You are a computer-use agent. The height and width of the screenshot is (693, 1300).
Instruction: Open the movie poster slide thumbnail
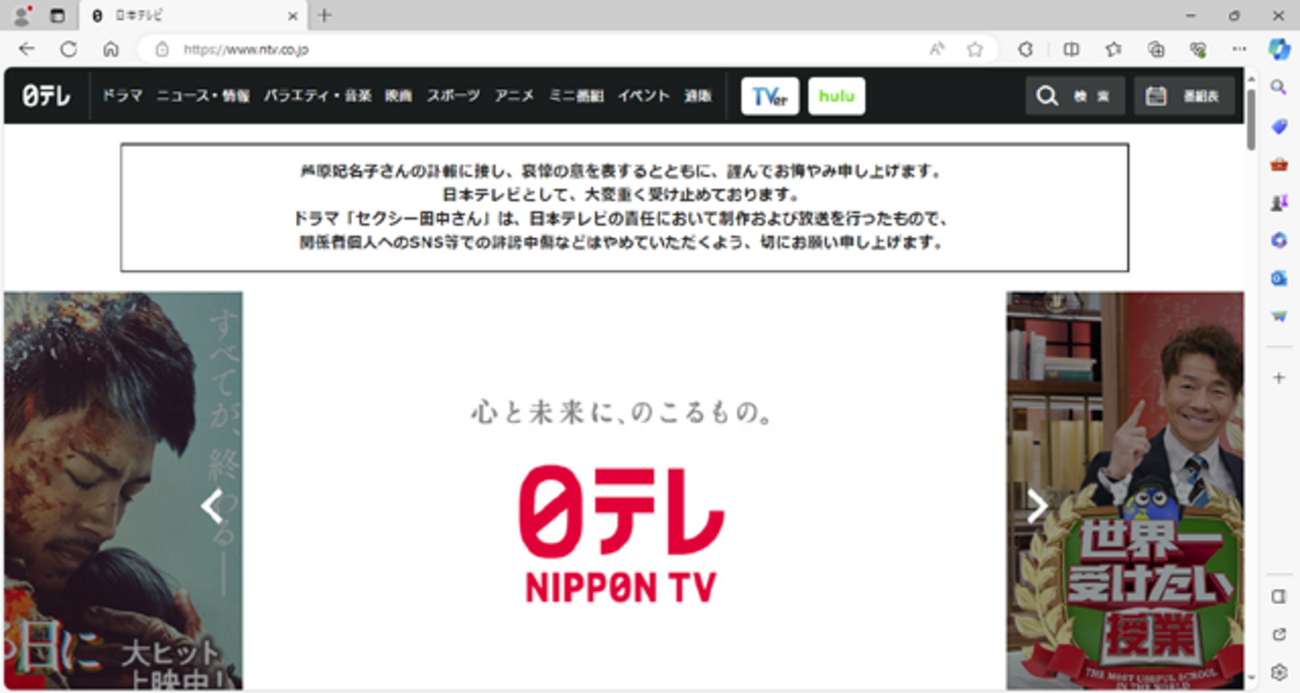pyautogui.click(x=123, y=490)
